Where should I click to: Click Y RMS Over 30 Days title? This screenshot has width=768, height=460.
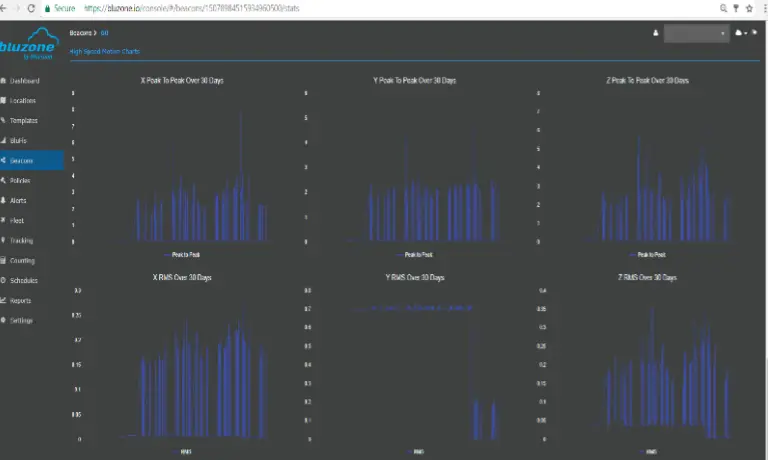pos(415,277)
